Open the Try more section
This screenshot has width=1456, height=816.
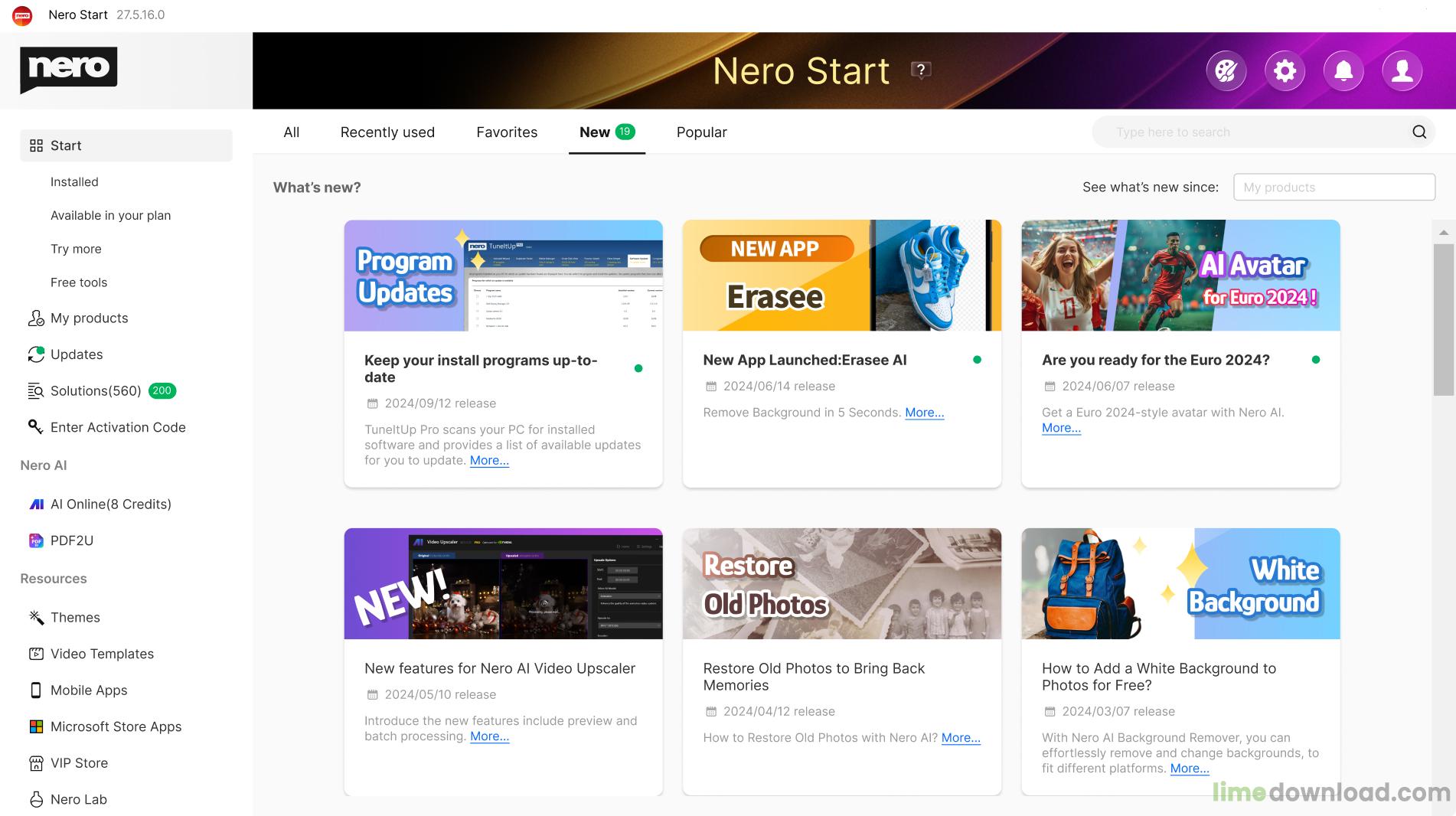tap(76, 250)
